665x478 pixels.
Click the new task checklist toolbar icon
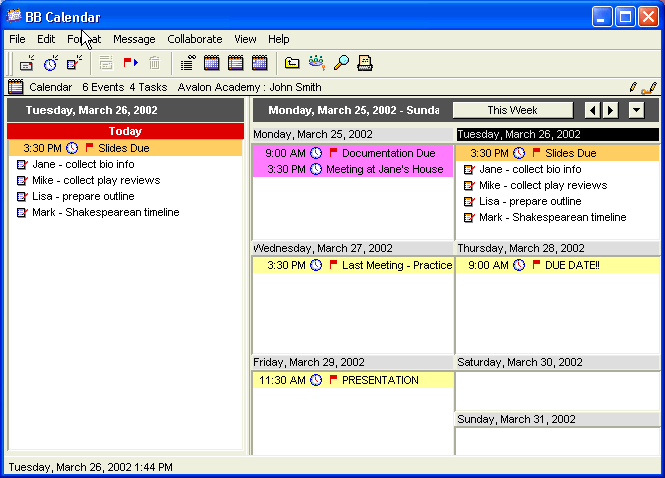coord(74,63)
